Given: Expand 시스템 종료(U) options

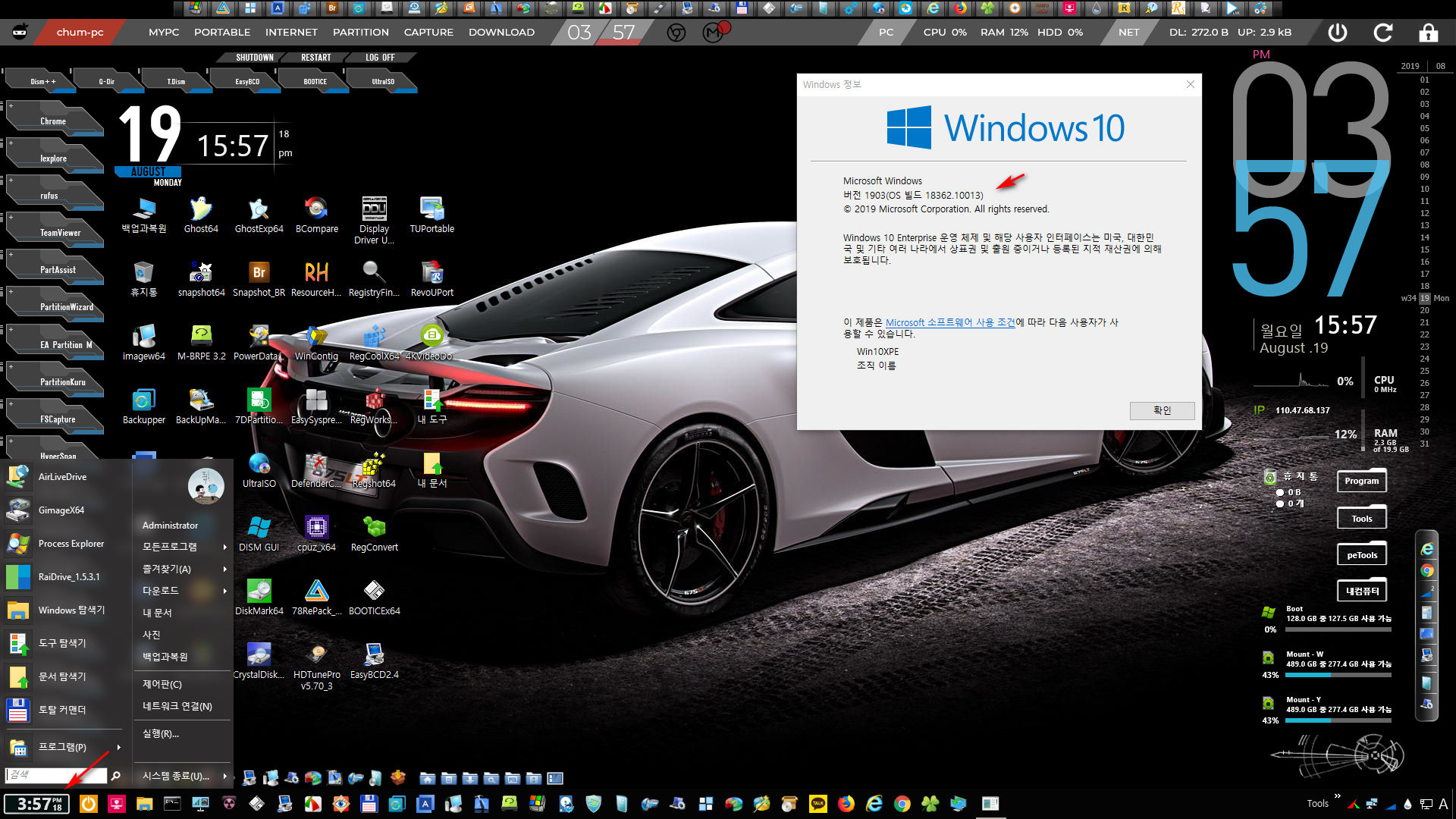Looking at the screenshot, I should [184, 776].
